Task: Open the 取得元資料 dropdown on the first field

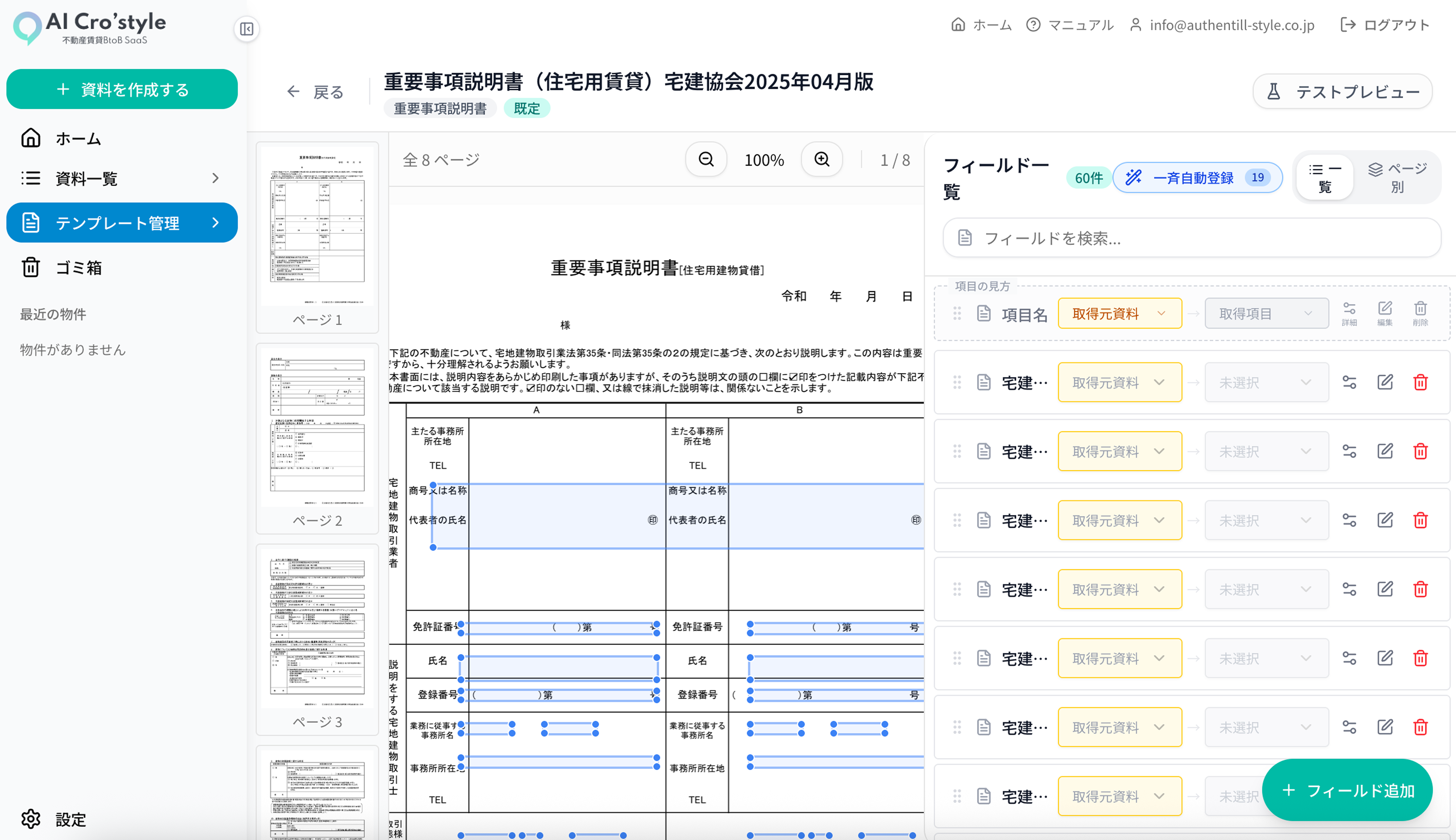Action: point(1119,313)
